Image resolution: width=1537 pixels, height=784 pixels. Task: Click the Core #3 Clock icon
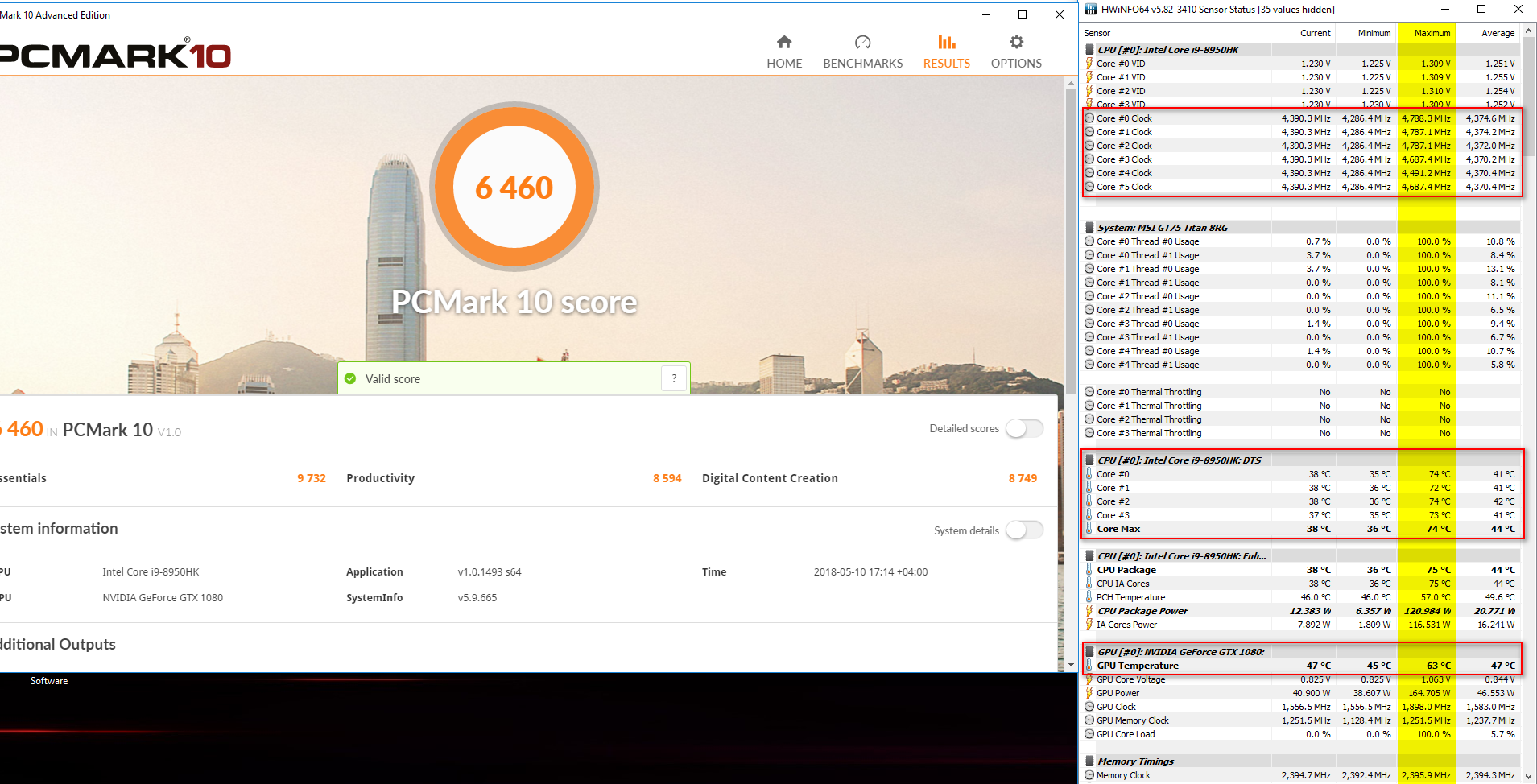[1089, 159]
